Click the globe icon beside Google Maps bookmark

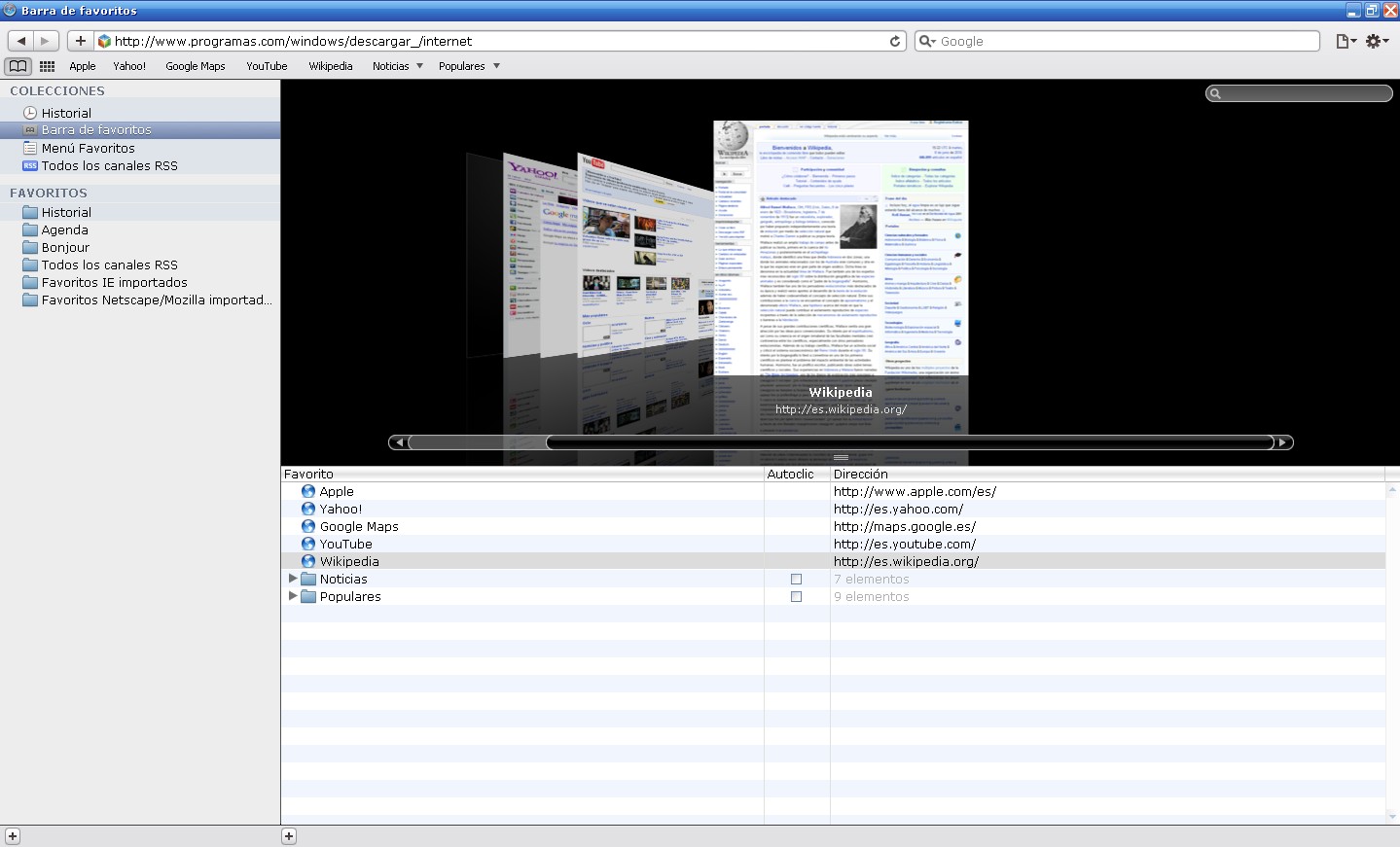tap(308, 526)
